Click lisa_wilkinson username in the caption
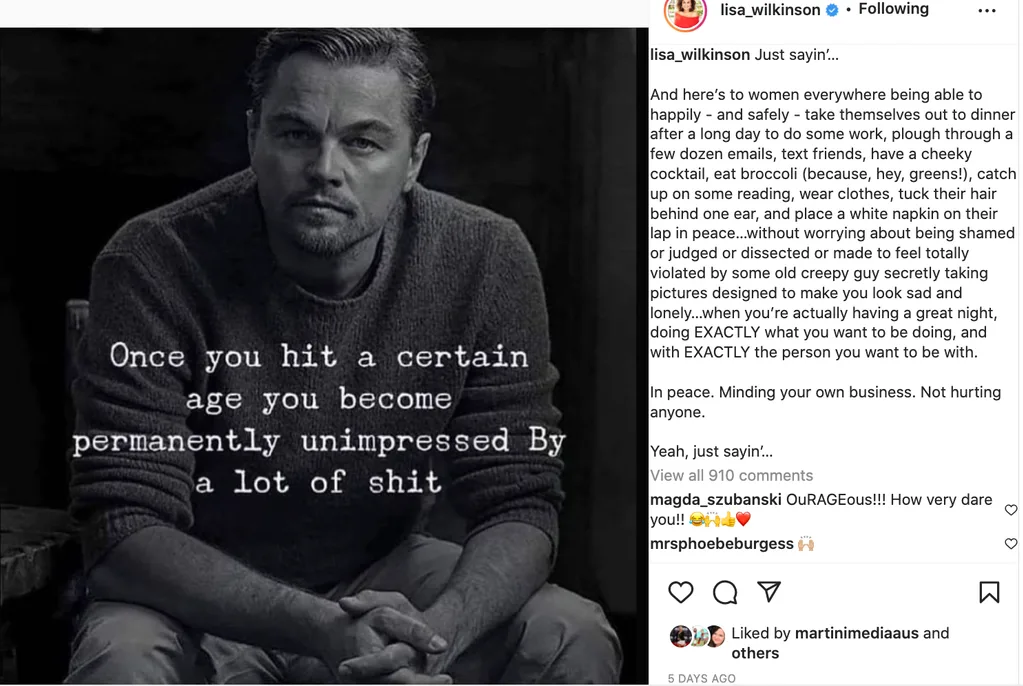 tap(700, 55)
